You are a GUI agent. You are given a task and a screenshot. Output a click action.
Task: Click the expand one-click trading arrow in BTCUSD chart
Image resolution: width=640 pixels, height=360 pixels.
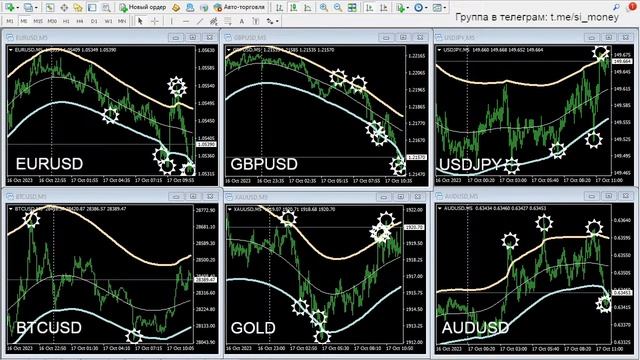coord(11,209)
